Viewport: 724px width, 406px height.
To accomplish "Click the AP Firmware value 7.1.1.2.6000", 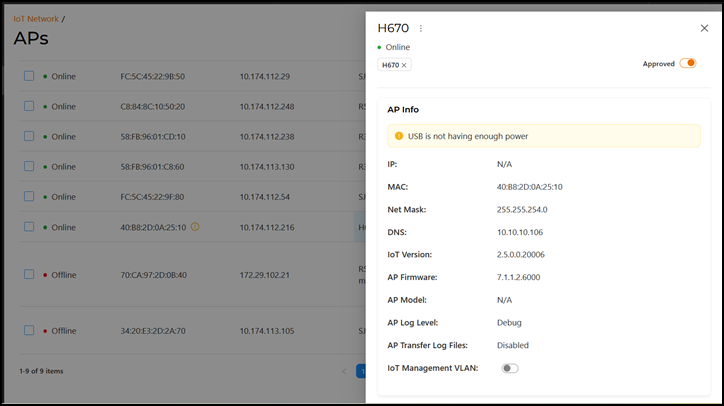I will [519, 277].
